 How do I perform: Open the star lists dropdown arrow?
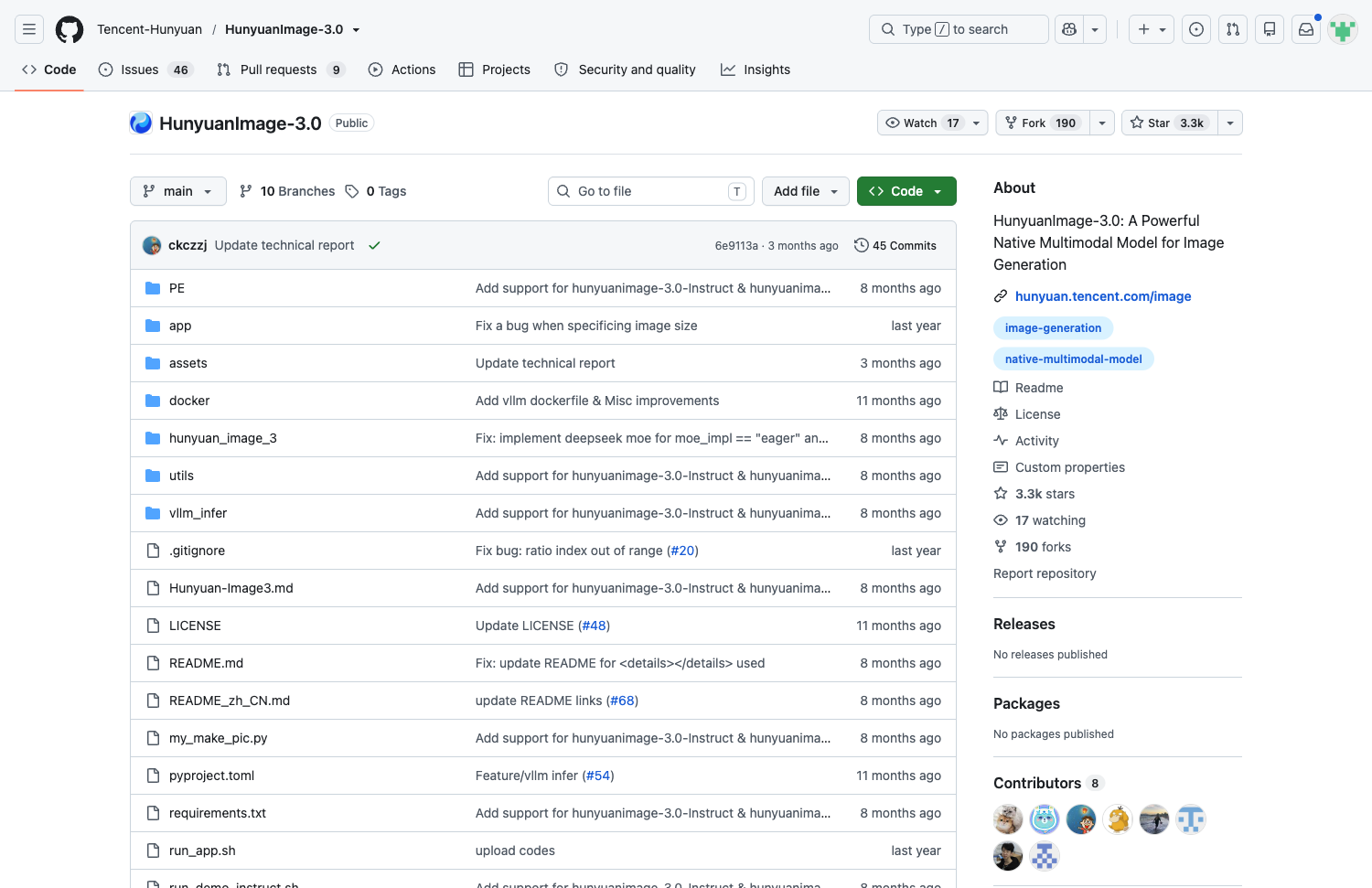click(1230, 123)
